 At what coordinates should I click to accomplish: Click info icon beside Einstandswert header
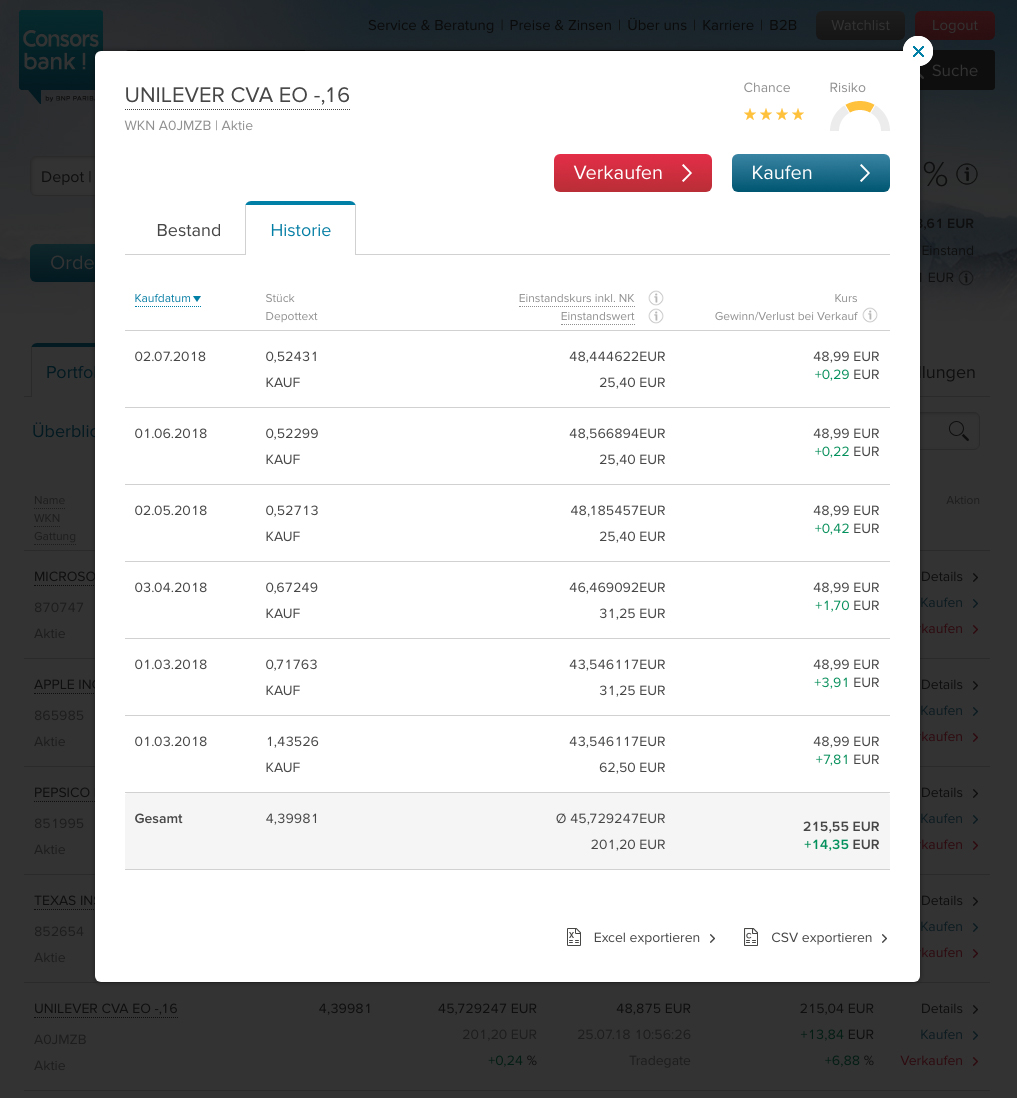[656, 317]
